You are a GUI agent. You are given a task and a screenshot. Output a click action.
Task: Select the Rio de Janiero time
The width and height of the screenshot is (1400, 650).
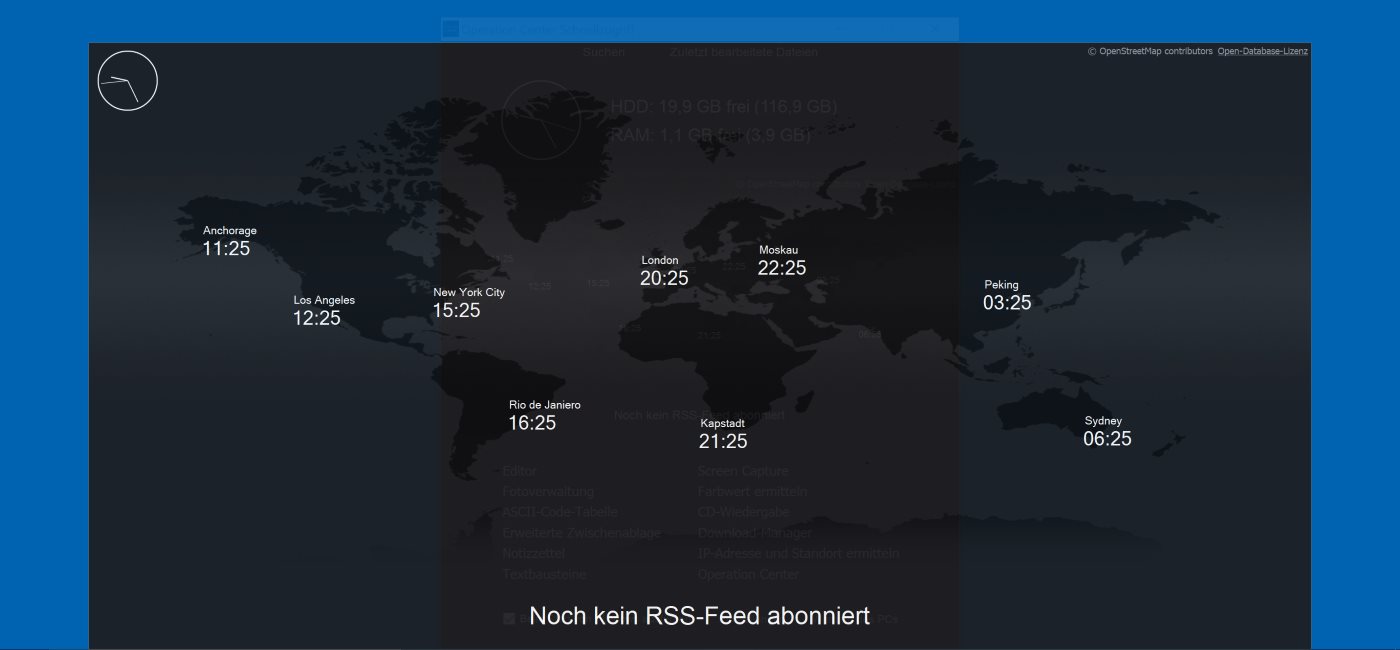tap(542, 415)
